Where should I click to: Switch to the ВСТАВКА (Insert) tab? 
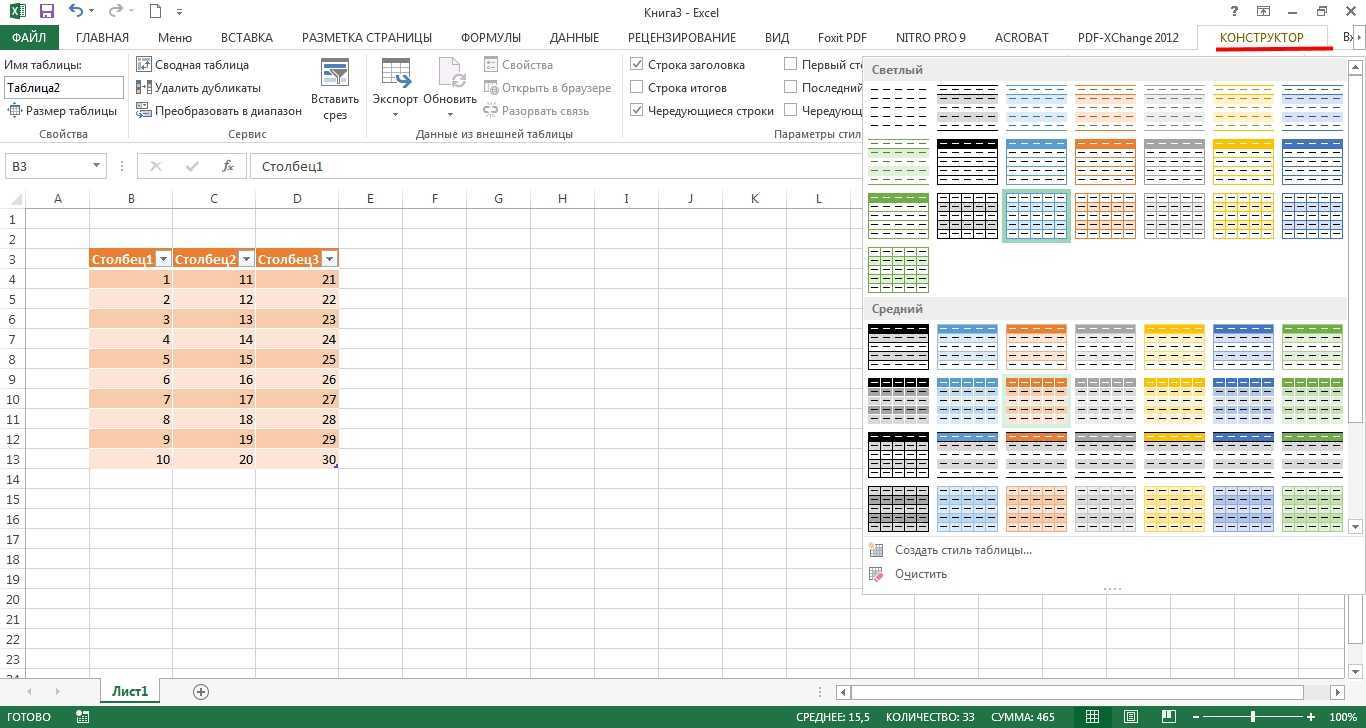pos(246,38)
